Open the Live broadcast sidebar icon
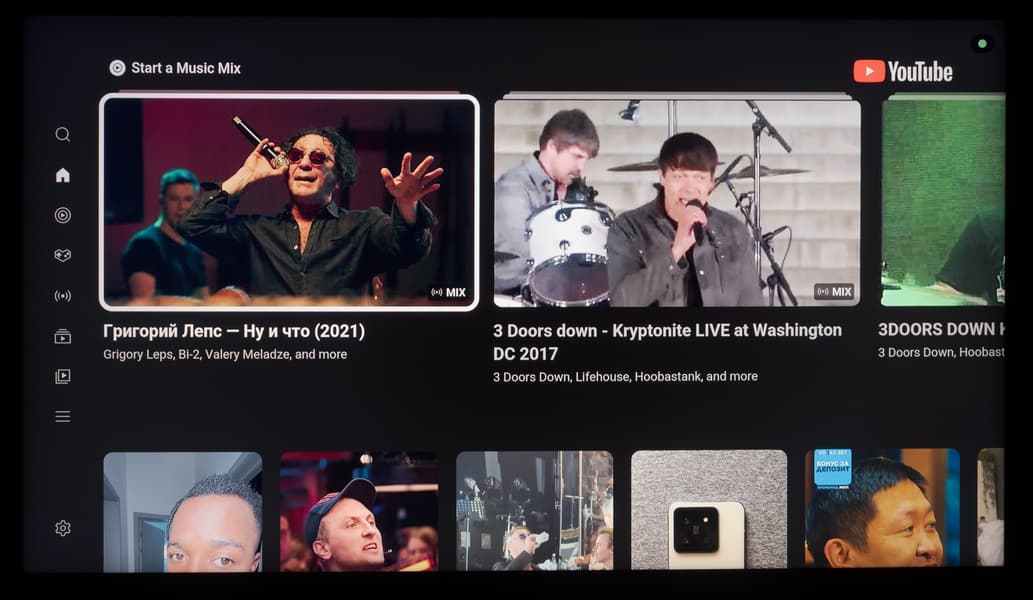The width and height of the screenshot is (1033, 600). click(x=63, y=296)
